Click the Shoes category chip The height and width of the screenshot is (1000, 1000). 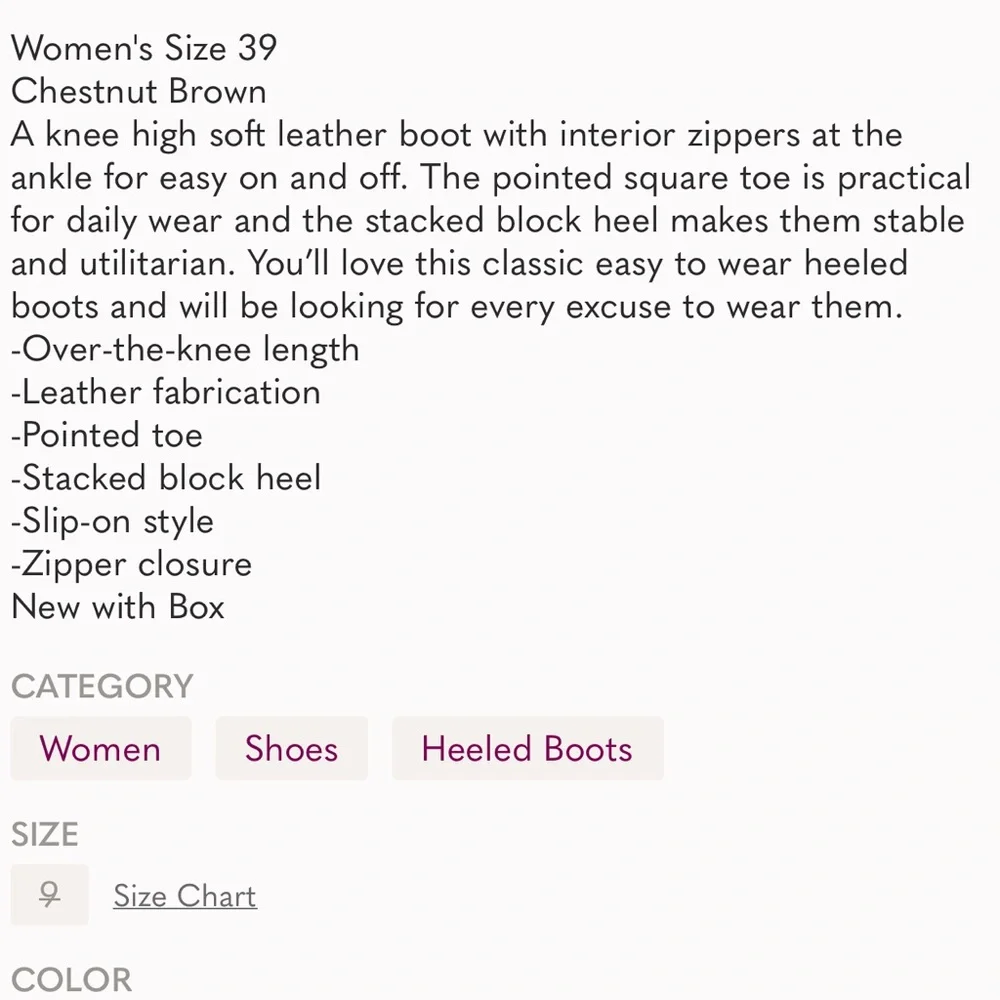291,748
